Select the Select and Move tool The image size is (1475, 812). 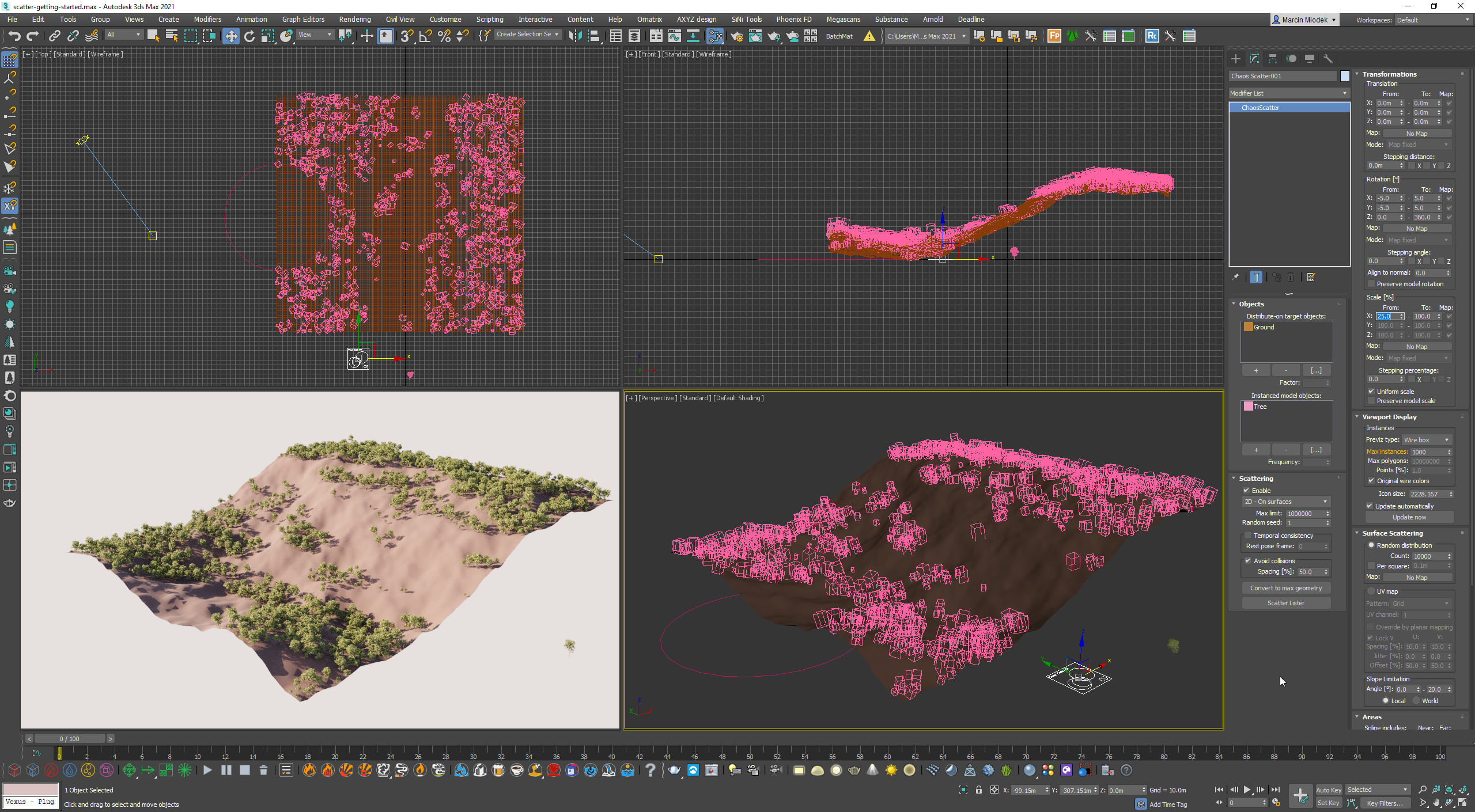[230, 36]
